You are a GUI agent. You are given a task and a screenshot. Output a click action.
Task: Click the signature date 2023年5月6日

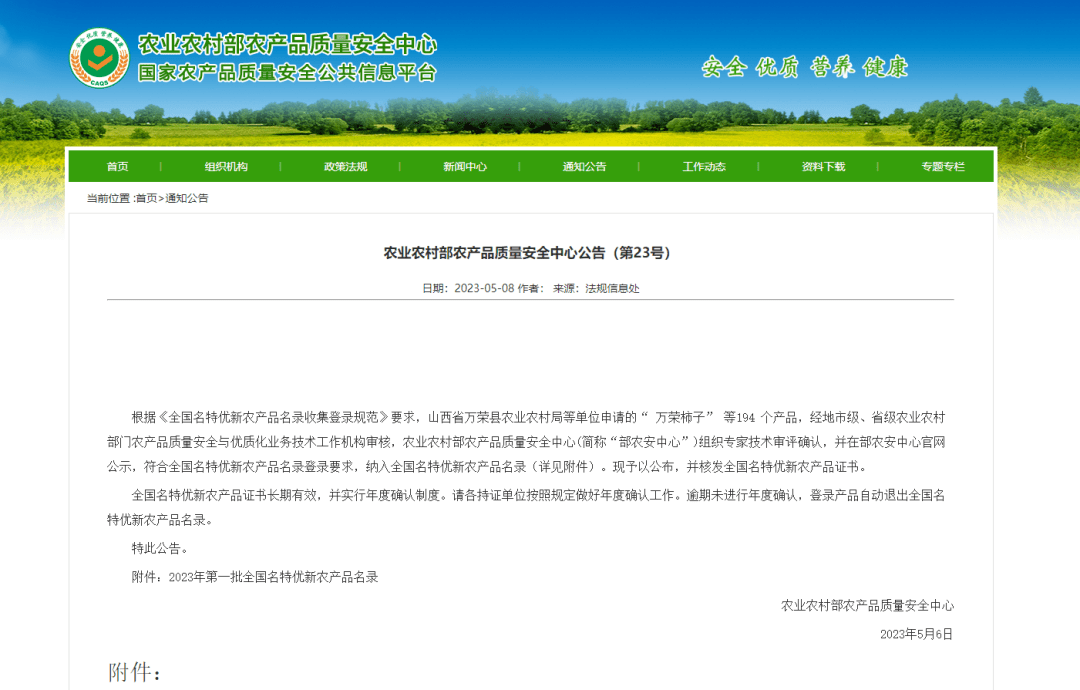pyautogui.click(x=916, y=634)
